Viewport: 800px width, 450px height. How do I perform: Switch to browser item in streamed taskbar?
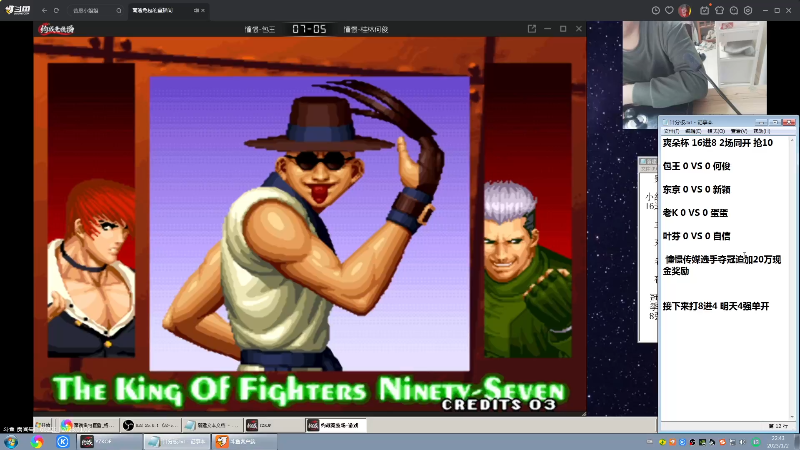tap(88, 425)
